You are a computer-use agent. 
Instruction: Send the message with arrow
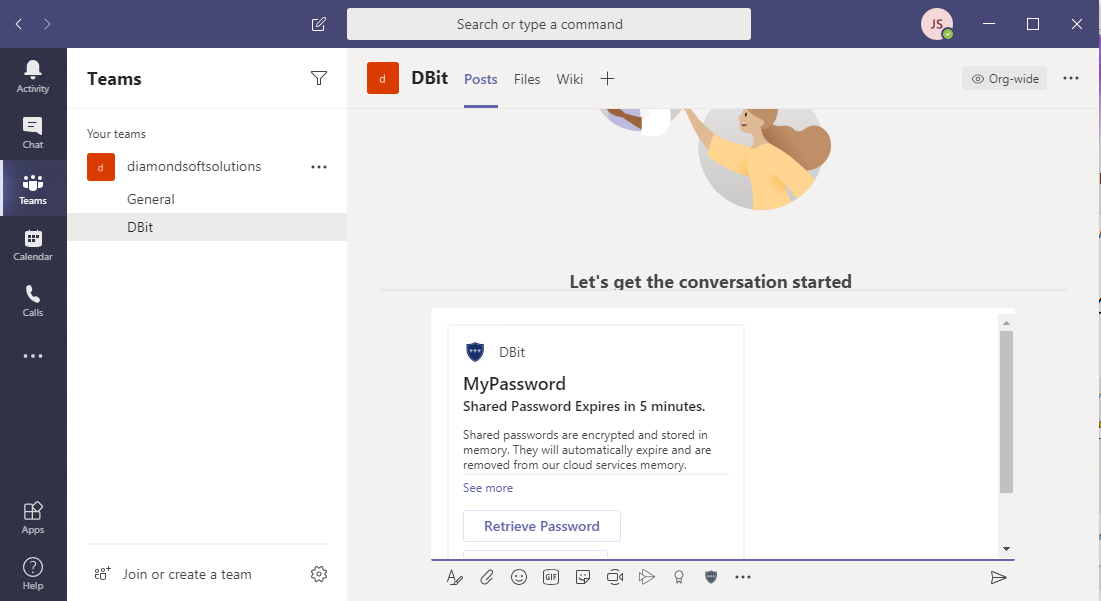coord(998,577)
